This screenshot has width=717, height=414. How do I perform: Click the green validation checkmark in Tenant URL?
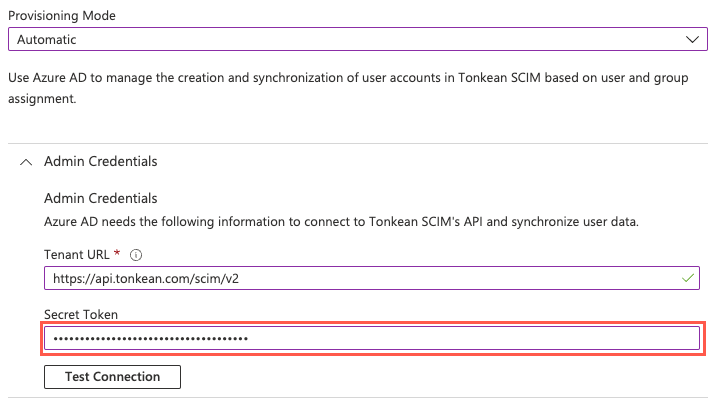pyautogui.click(x=687, y=278)
